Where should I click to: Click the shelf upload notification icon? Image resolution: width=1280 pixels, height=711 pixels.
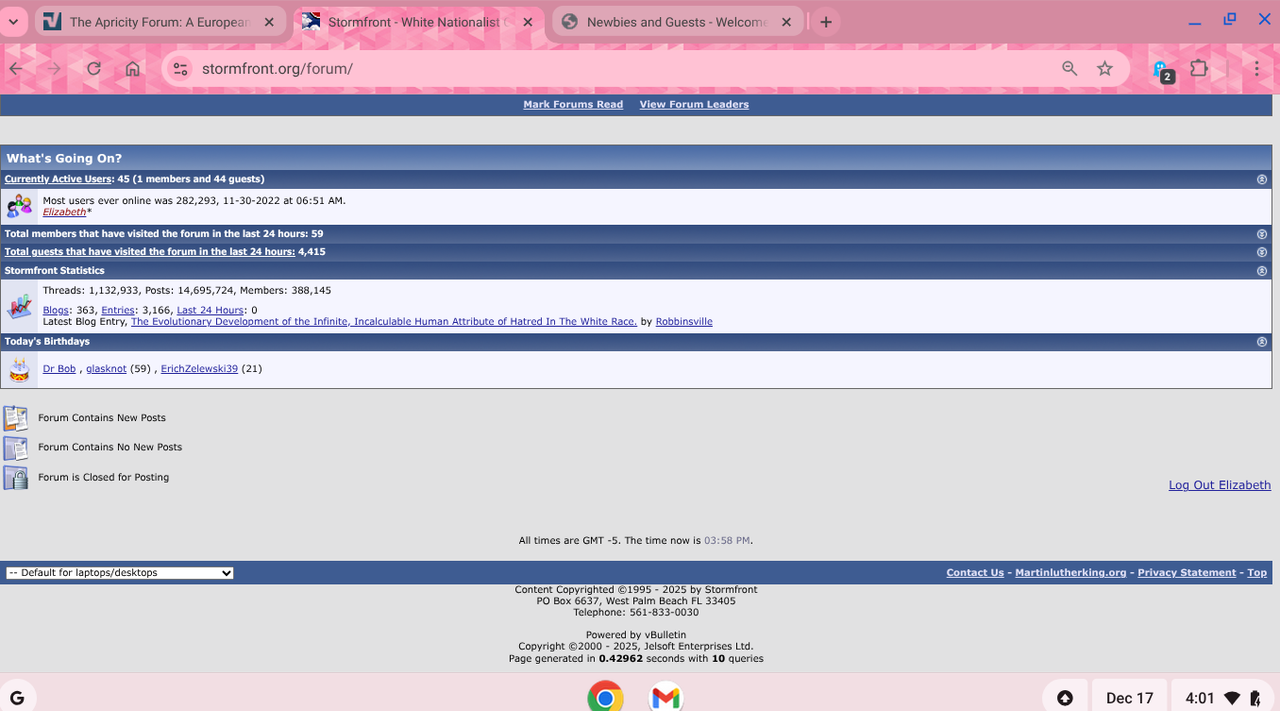[1065, 698]
